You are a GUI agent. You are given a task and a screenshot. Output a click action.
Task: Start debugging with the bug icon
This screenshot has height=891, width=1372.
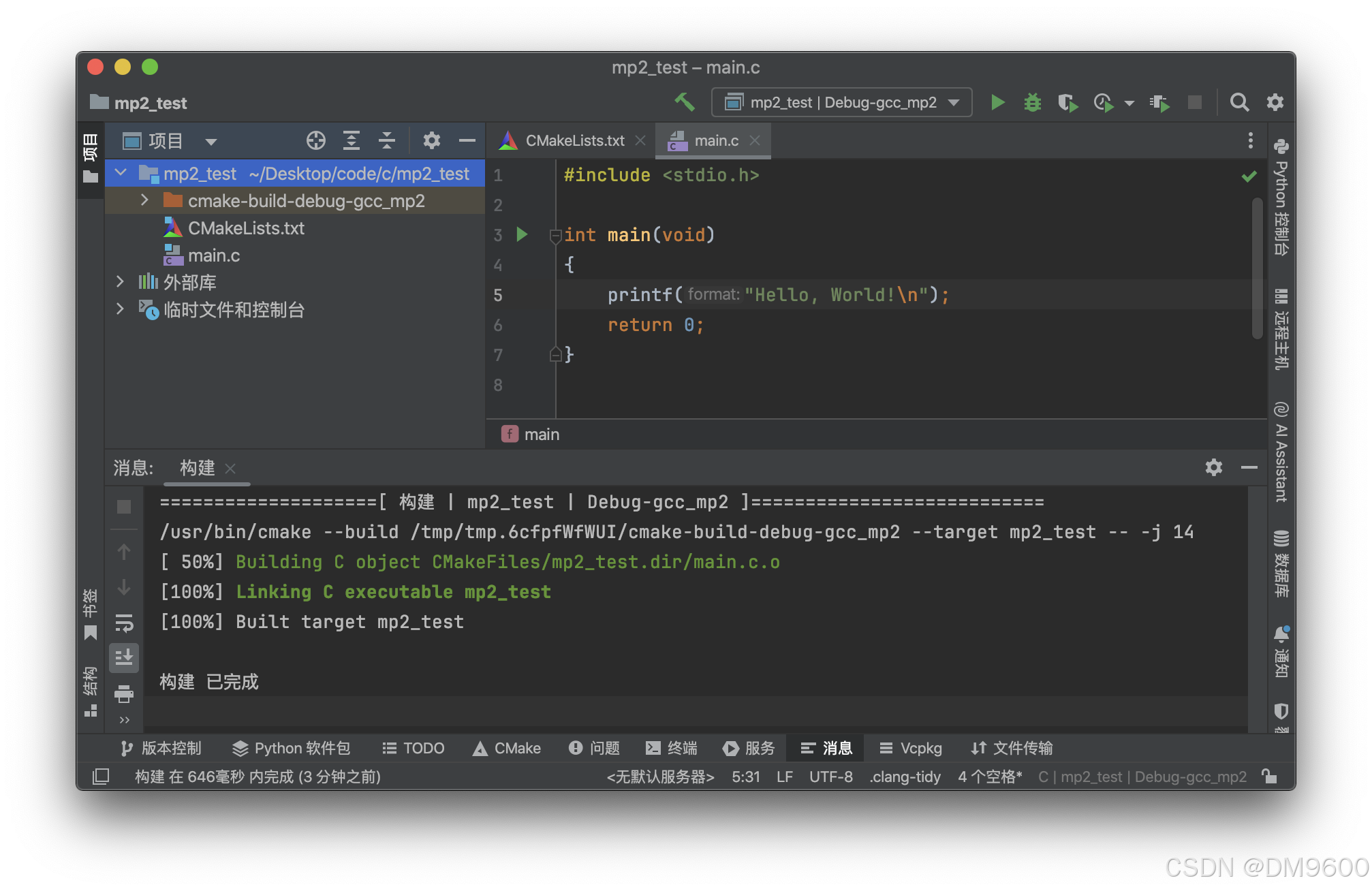1033,102
